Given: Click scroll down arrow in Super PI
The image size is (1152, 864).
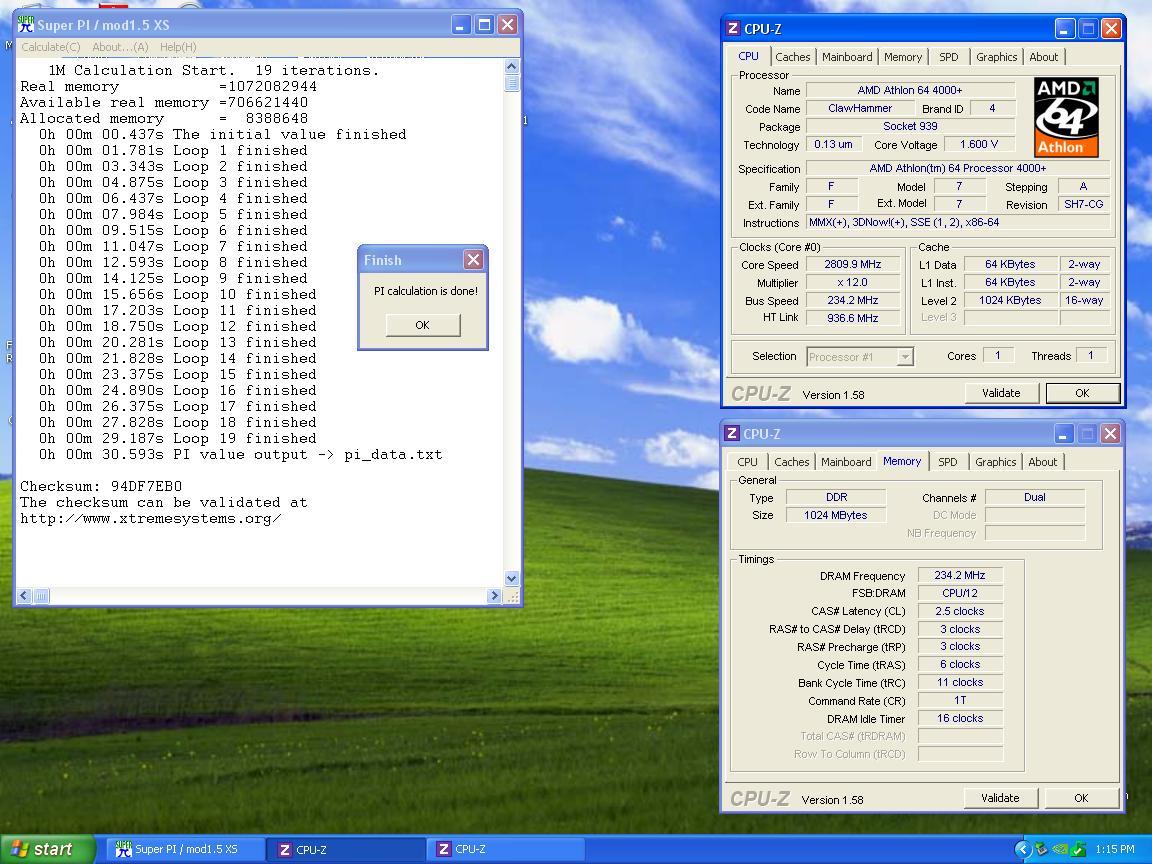Looking at the screenshot, I should click(512, 578).
